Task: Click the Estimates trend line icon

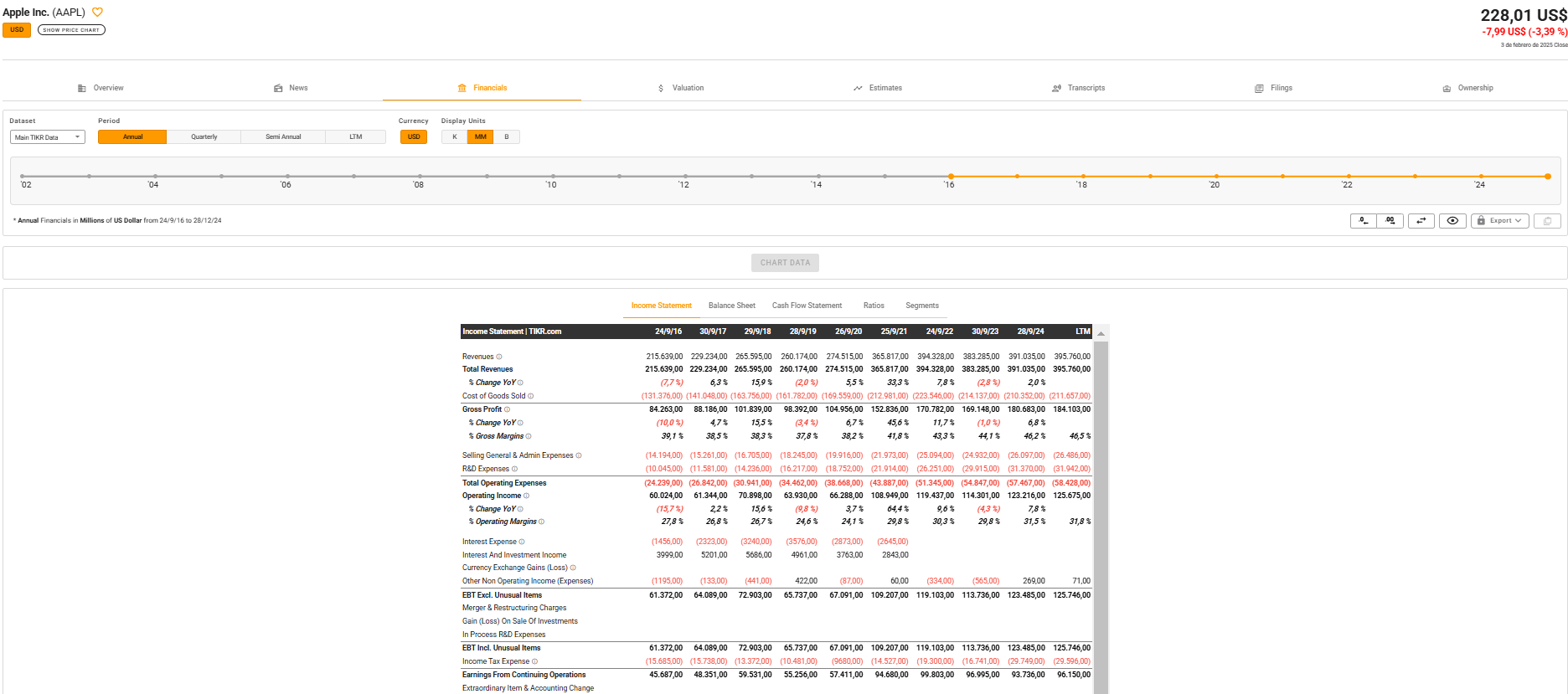Action: pos(858,88)
